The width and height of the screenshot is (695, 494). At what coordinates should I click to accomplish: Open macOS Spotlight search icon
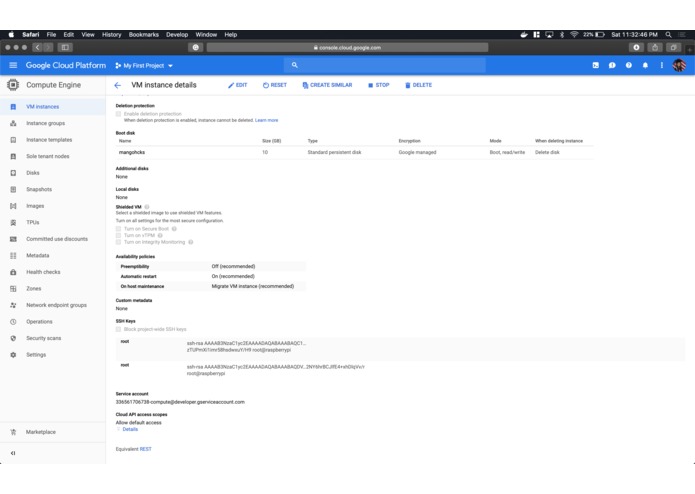tap(668, 35)
